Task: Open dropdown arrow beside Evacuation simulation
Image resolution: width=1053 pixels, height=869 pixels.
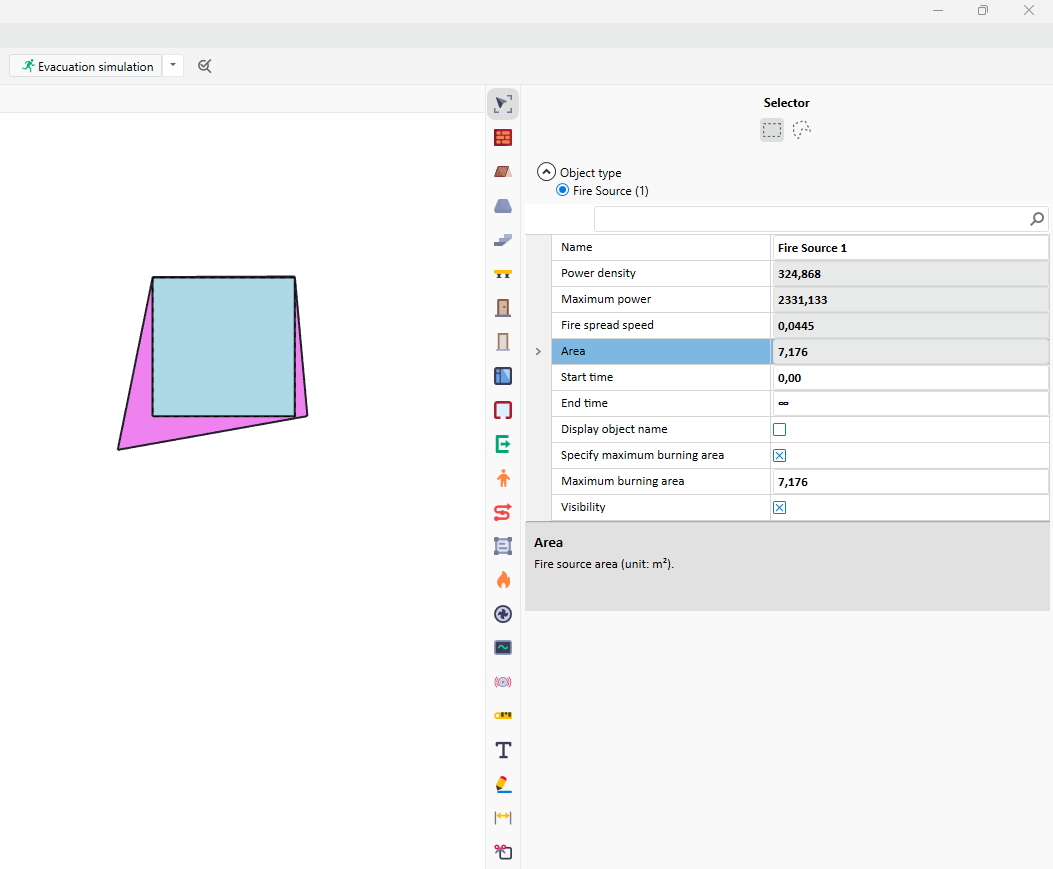Action: [173, 66]
